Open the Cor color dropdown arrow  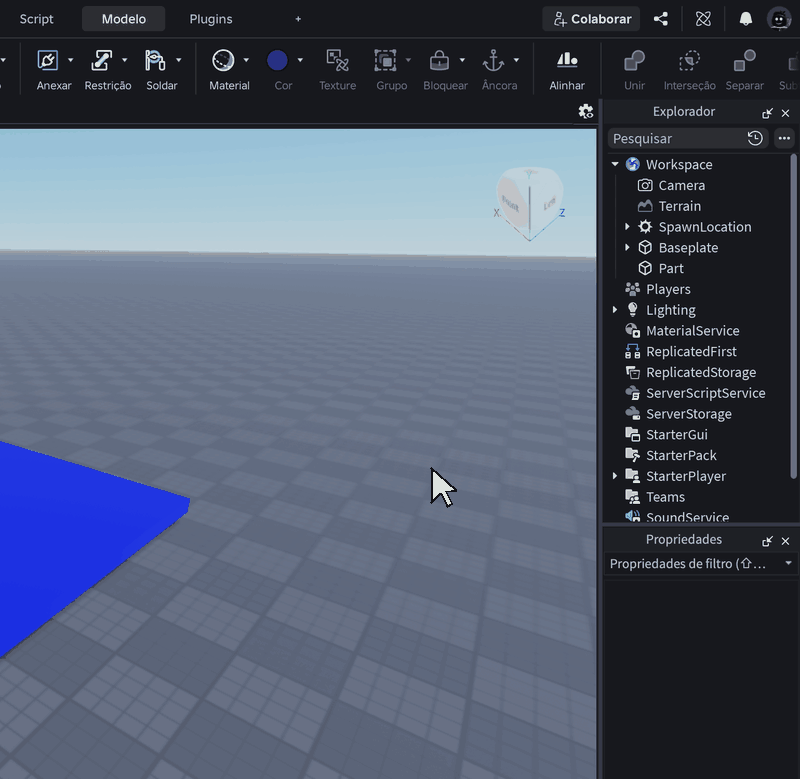click(300, 60)
